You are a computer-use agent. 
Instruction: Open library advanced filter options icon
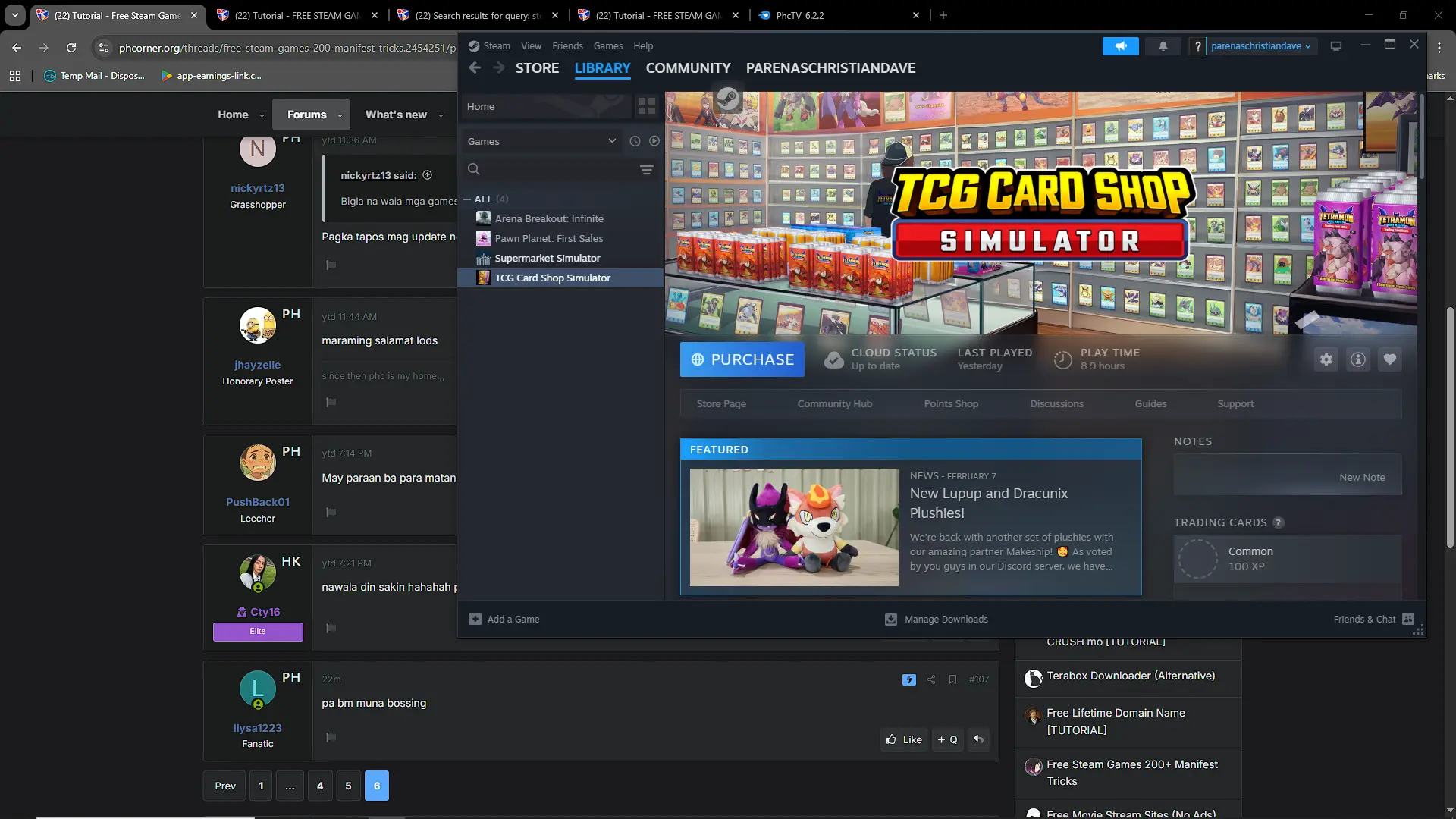point(647,170)
